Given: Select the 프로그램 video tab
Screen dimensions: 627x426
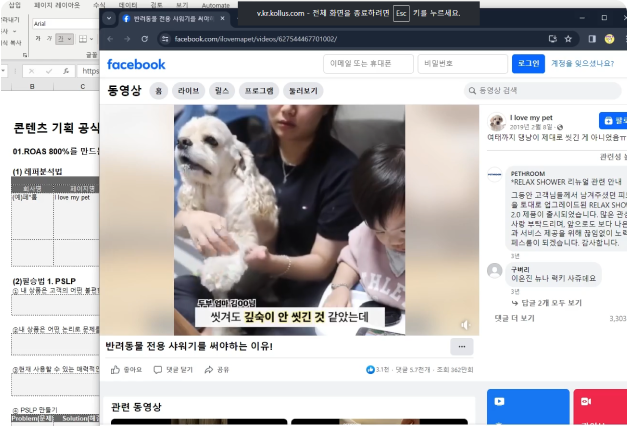Looking at the screenshot, I should click(x=259, y=91).
